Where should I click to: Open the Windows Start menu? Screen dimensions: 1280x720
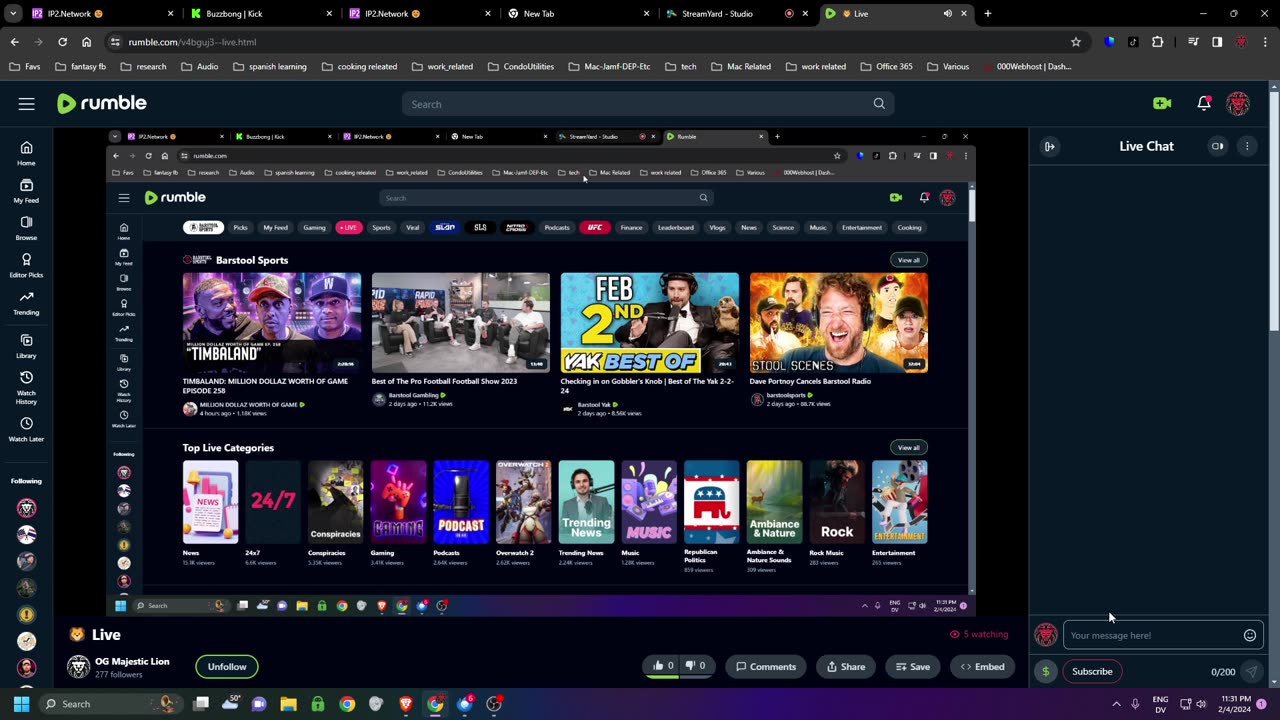(x=21, y=704)
